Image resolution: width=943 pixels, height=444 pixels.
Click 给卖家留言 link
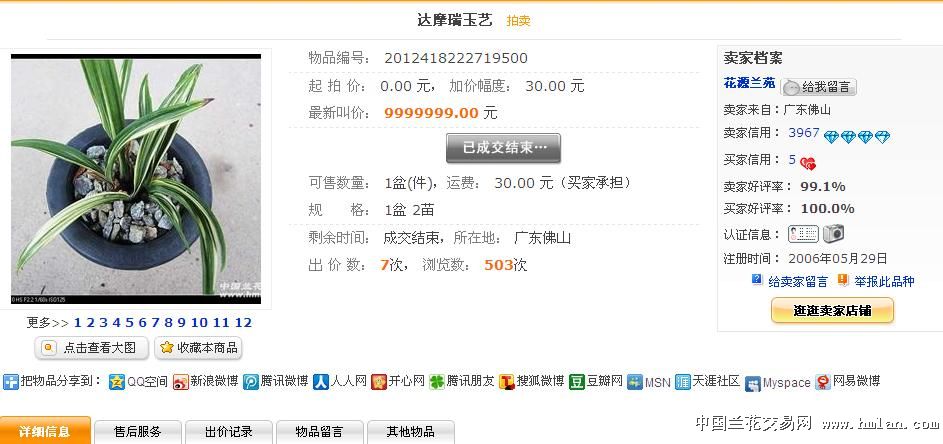pyautogui.click(x=798, y=281)
